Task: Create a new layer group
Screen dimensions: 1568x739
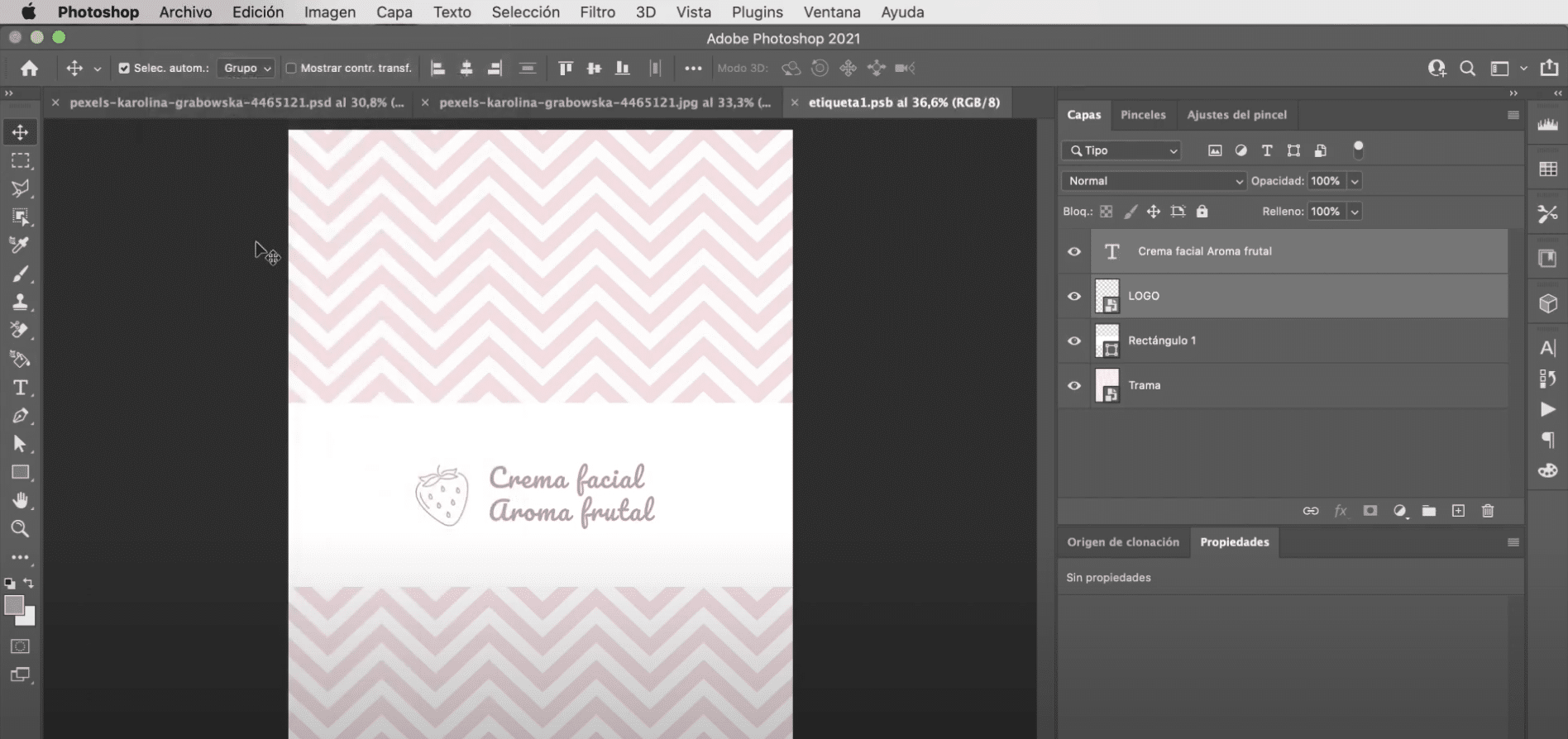Action: (x=1429, y=511)
